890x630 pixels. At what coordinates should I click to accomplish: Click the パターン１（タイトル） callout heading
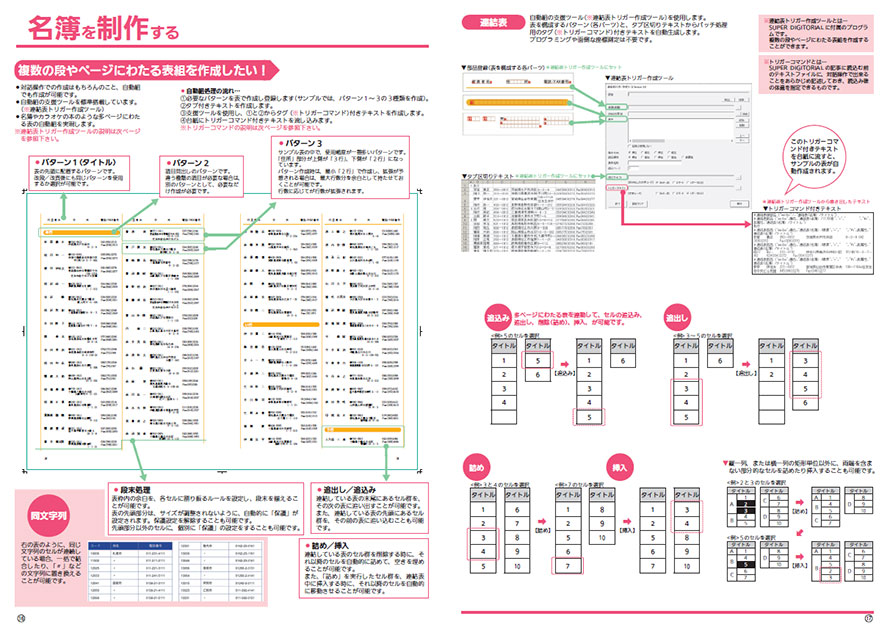pyautogui.click(x=78, y=162)
